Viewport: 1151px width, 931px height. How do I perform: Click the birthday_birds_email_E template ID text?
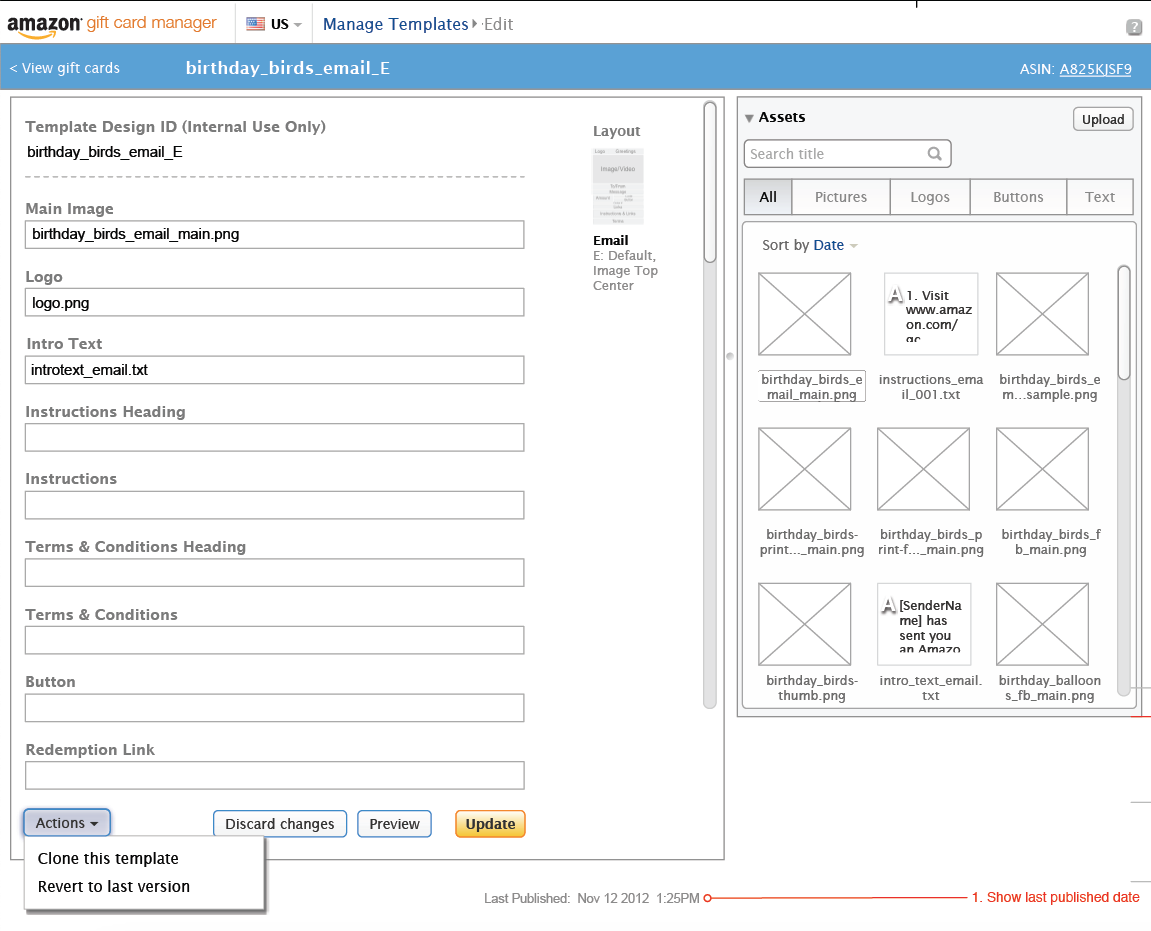coord(105,152)
